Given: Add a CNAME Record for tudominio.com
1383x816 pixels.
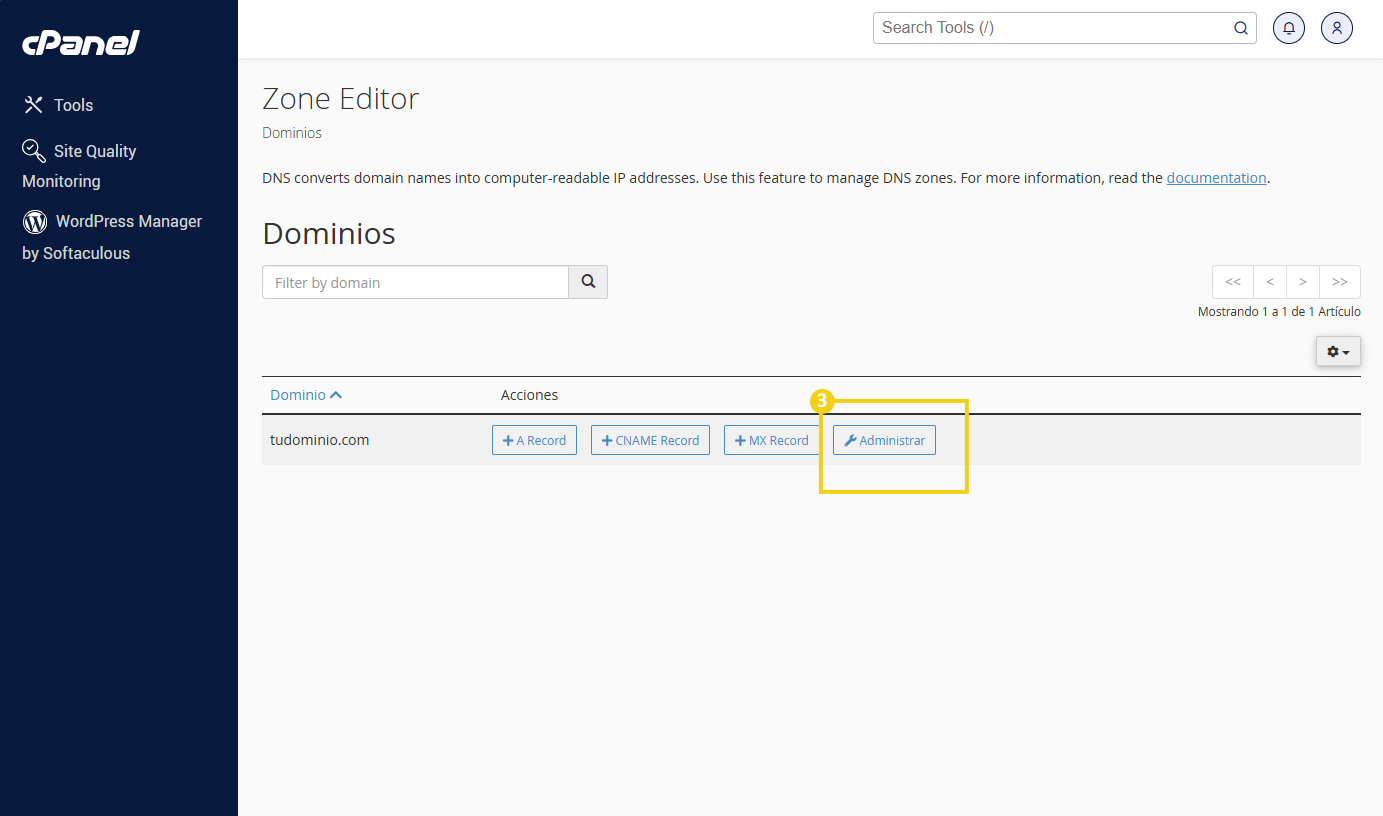Looking at the screenshot, I should (650, 440).
